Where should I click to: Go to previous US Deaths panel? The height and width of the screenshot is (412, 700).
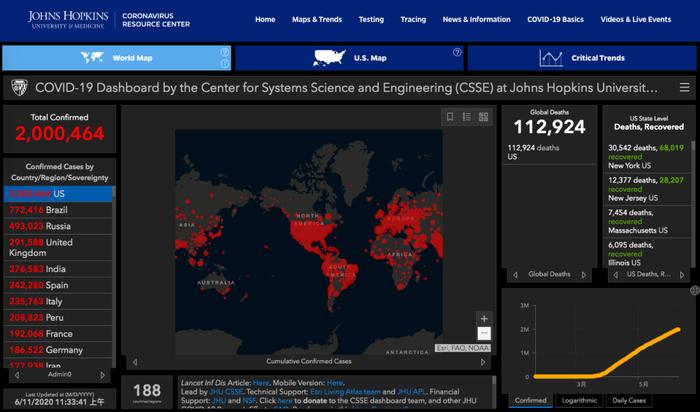616,275
